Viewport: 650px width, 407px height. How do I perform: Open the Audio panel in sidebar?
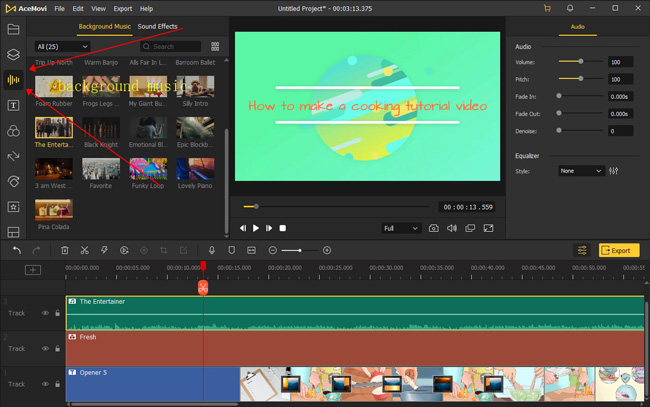tap(13, 80)
